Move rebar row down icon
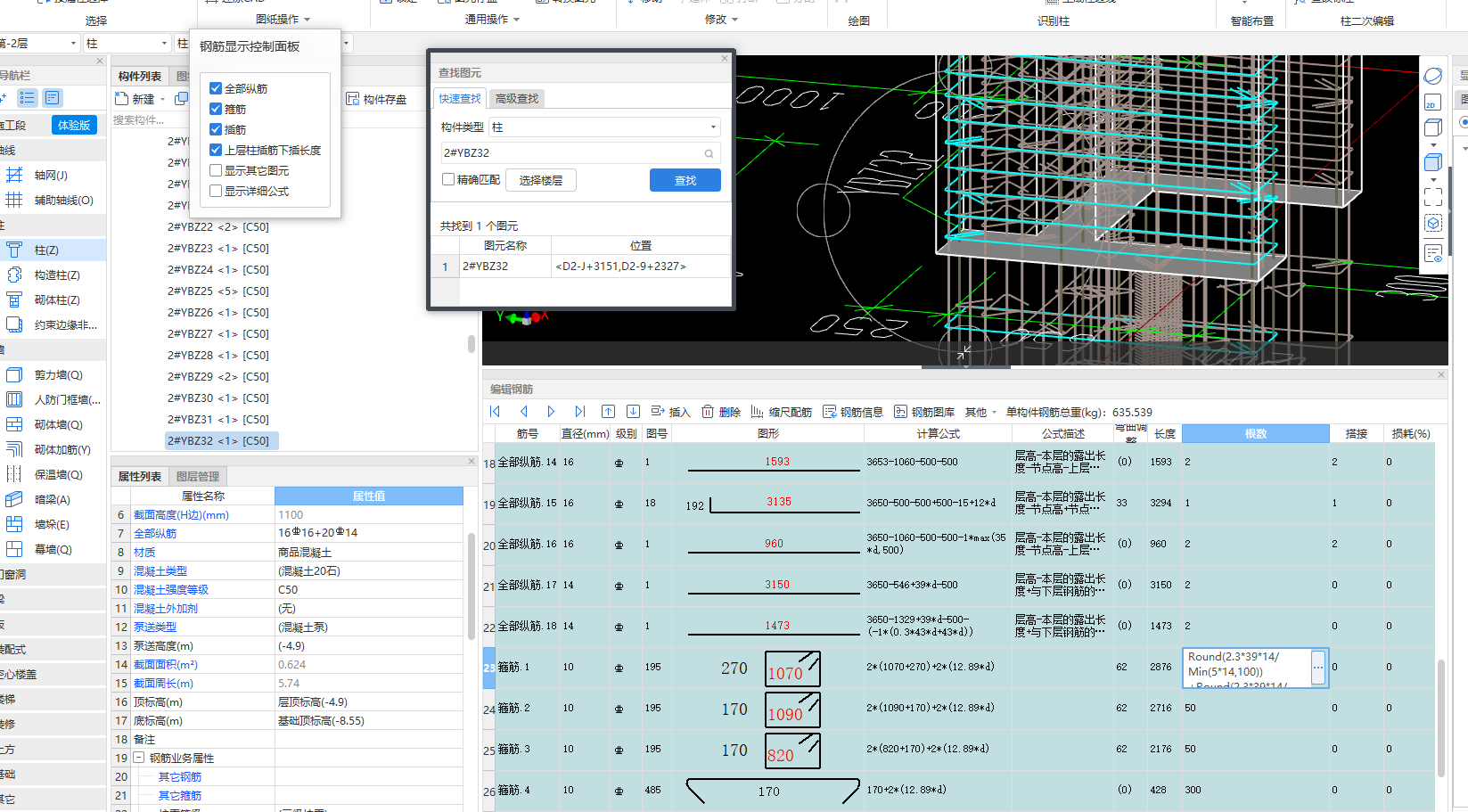This screenshot has height=812, width=1468. [x=633, y=412]
